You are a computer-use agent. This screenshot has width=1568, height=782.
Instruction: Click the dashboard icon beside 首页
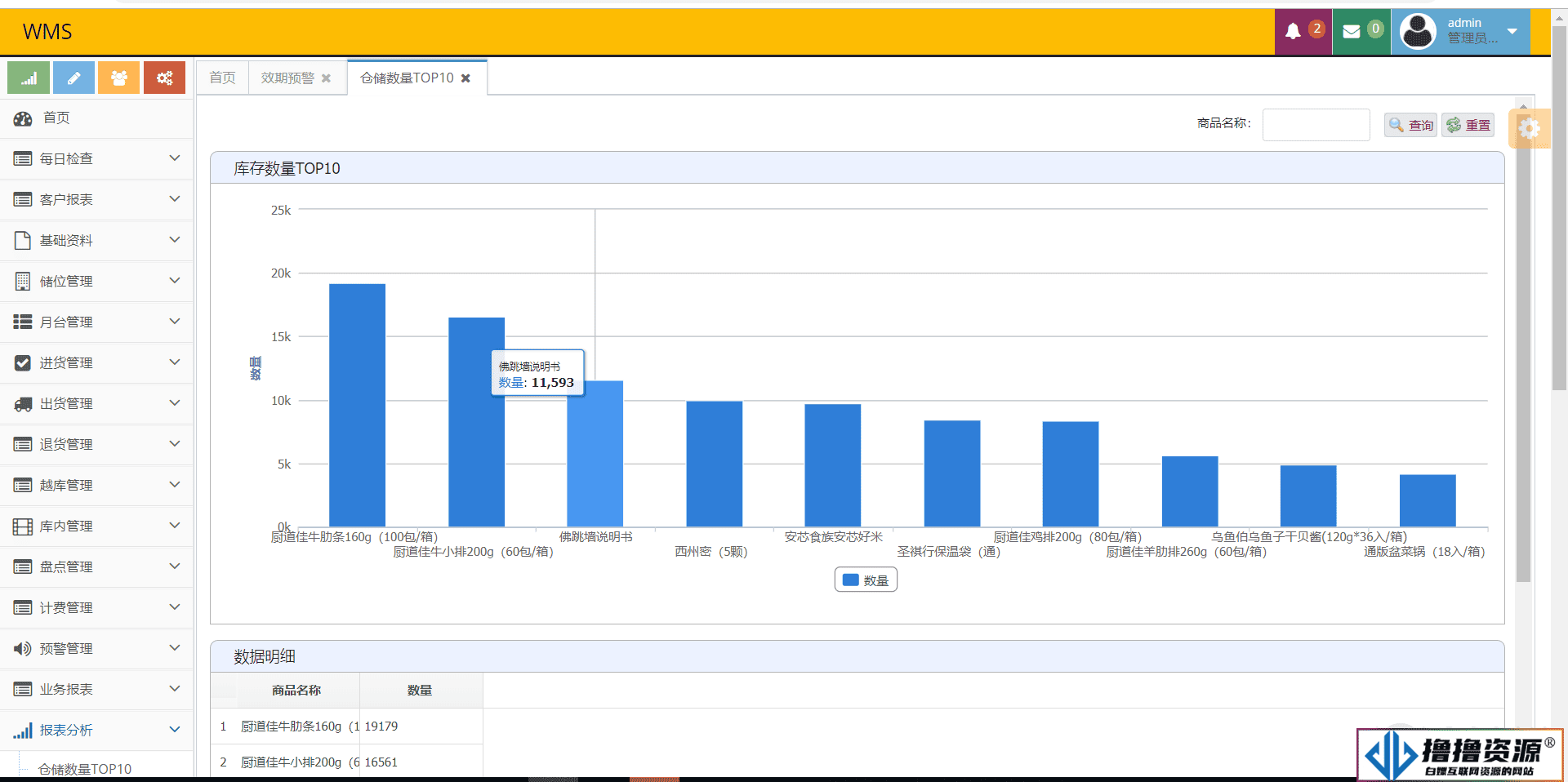pyautogui.click(x=23, y=118)
